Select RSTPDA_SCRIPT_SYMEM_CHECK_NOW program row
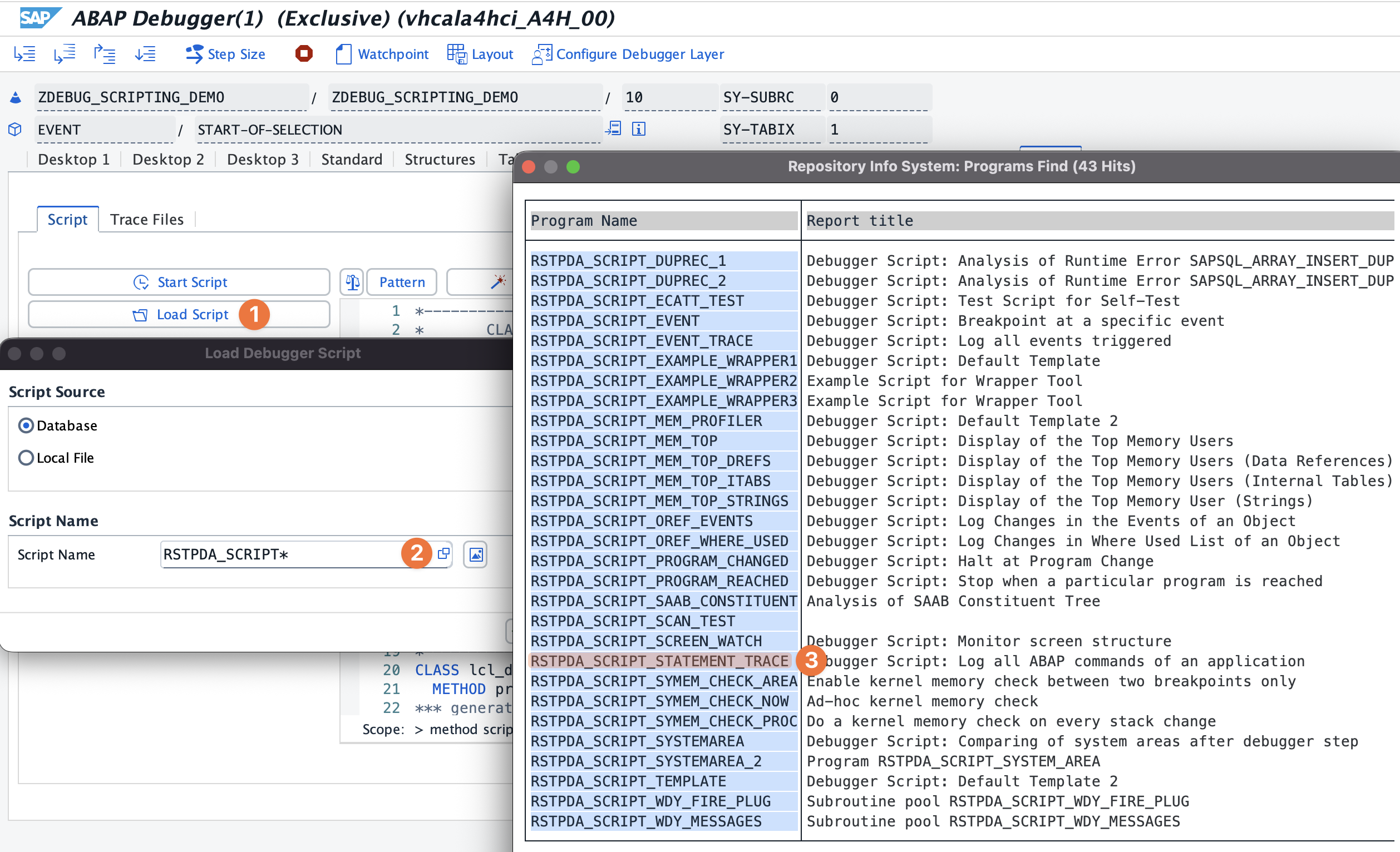This screenshot has height=852, width=1400. [664, 701]
